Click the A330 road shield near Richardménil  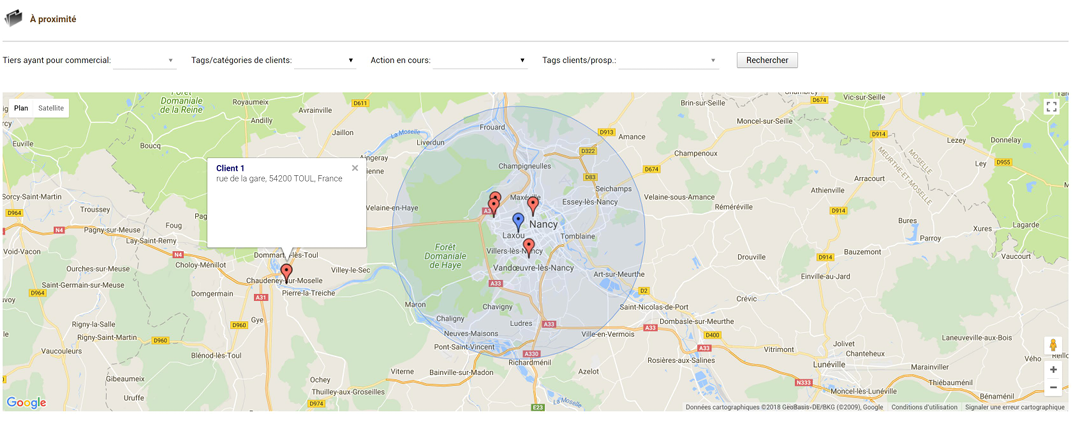tap(531, 354)
